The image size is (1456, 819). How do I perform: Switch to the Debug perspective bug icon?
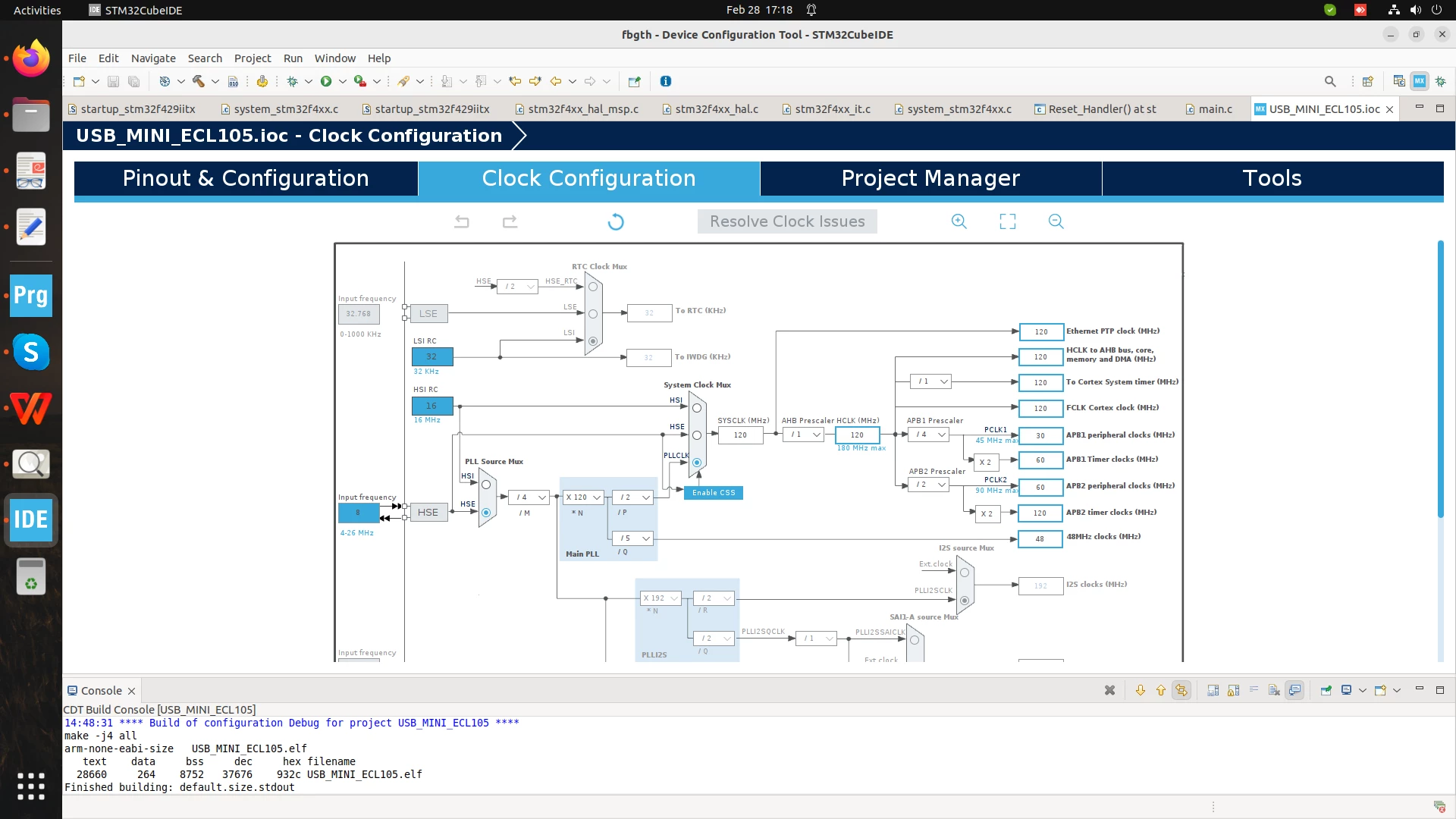pos(1440,81)
